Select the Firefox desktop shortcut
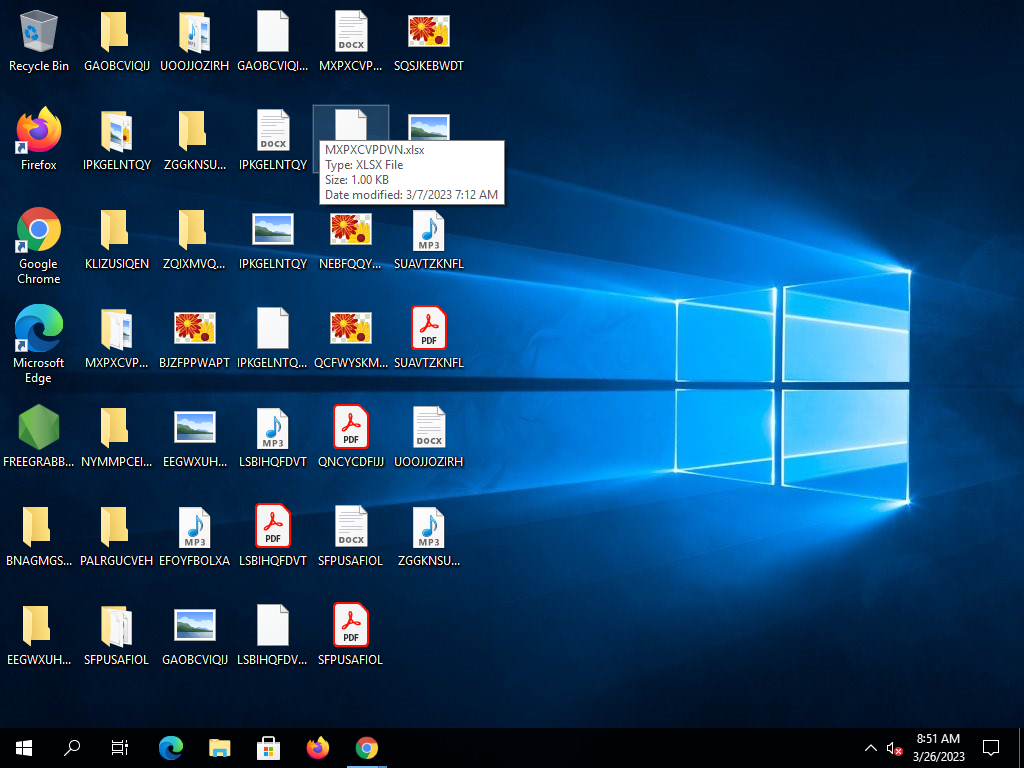The height and width of the screenshot is (768, 1024). [39, 131]
